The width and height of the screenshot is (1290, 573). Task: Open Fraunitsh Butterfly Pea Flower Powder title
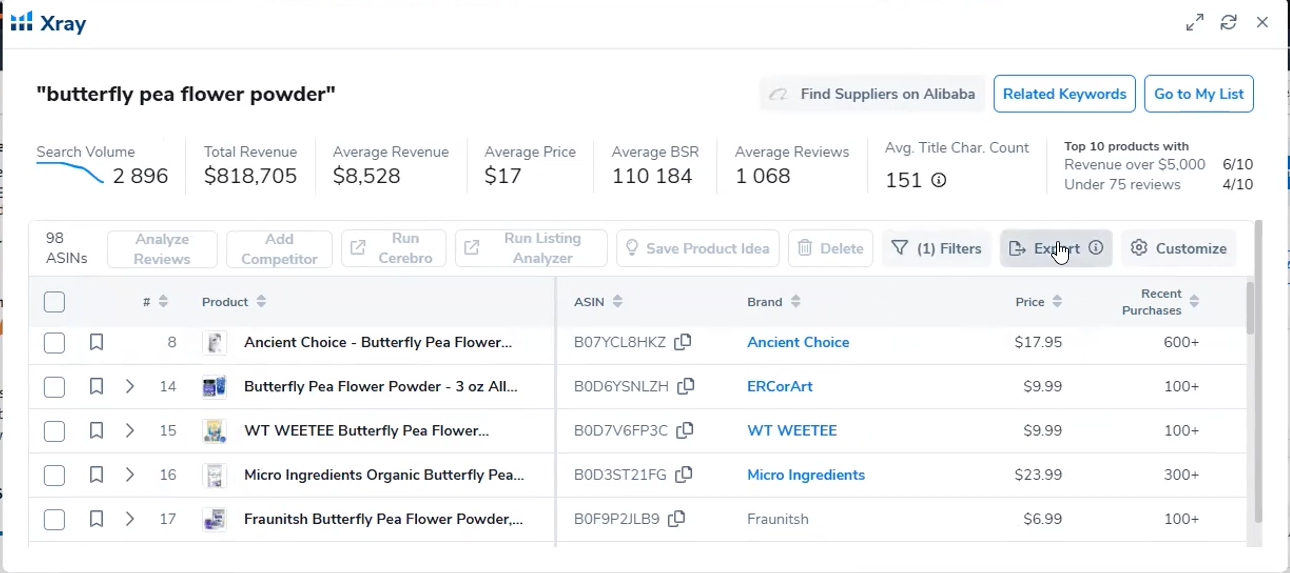coord(383,519)
